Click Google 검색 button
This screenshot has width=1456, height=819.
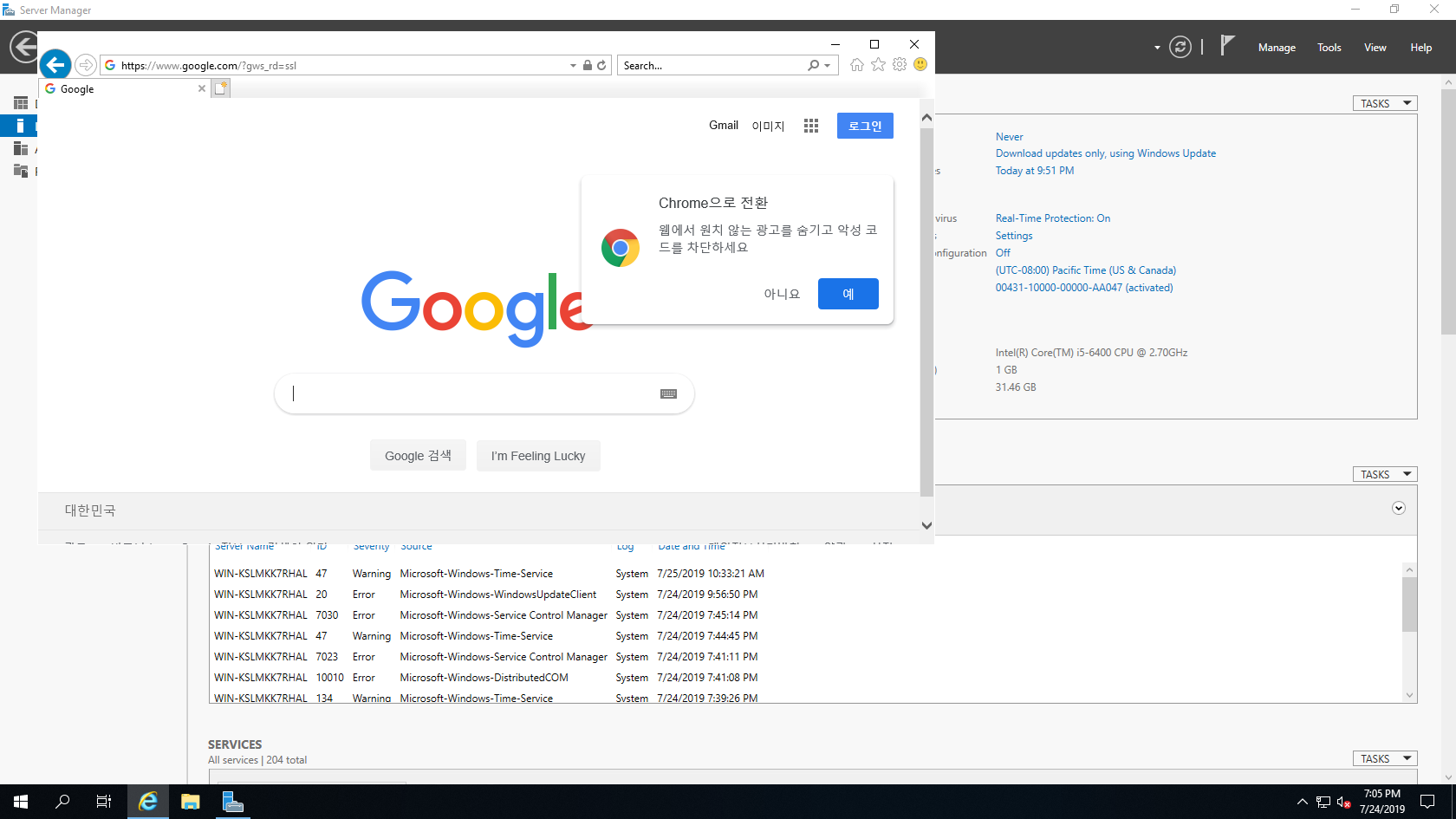tap(418, 455)
